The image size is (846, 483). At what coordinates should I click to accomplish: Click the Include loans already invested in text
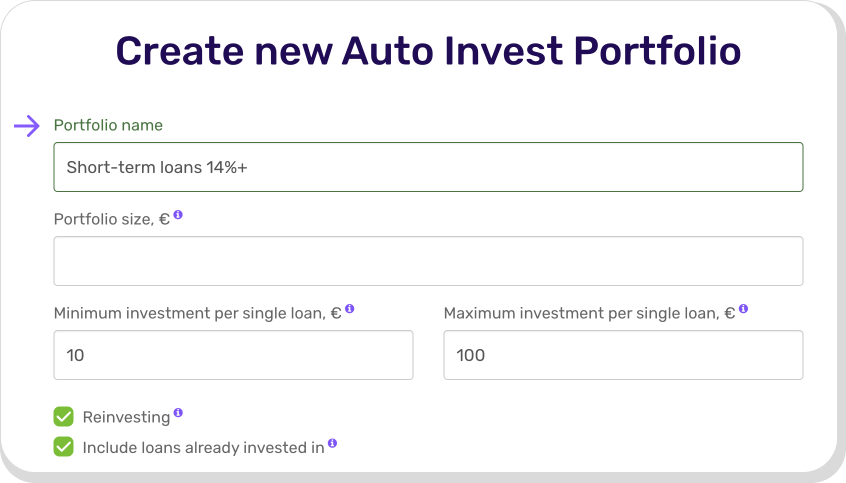coord(203,447)
